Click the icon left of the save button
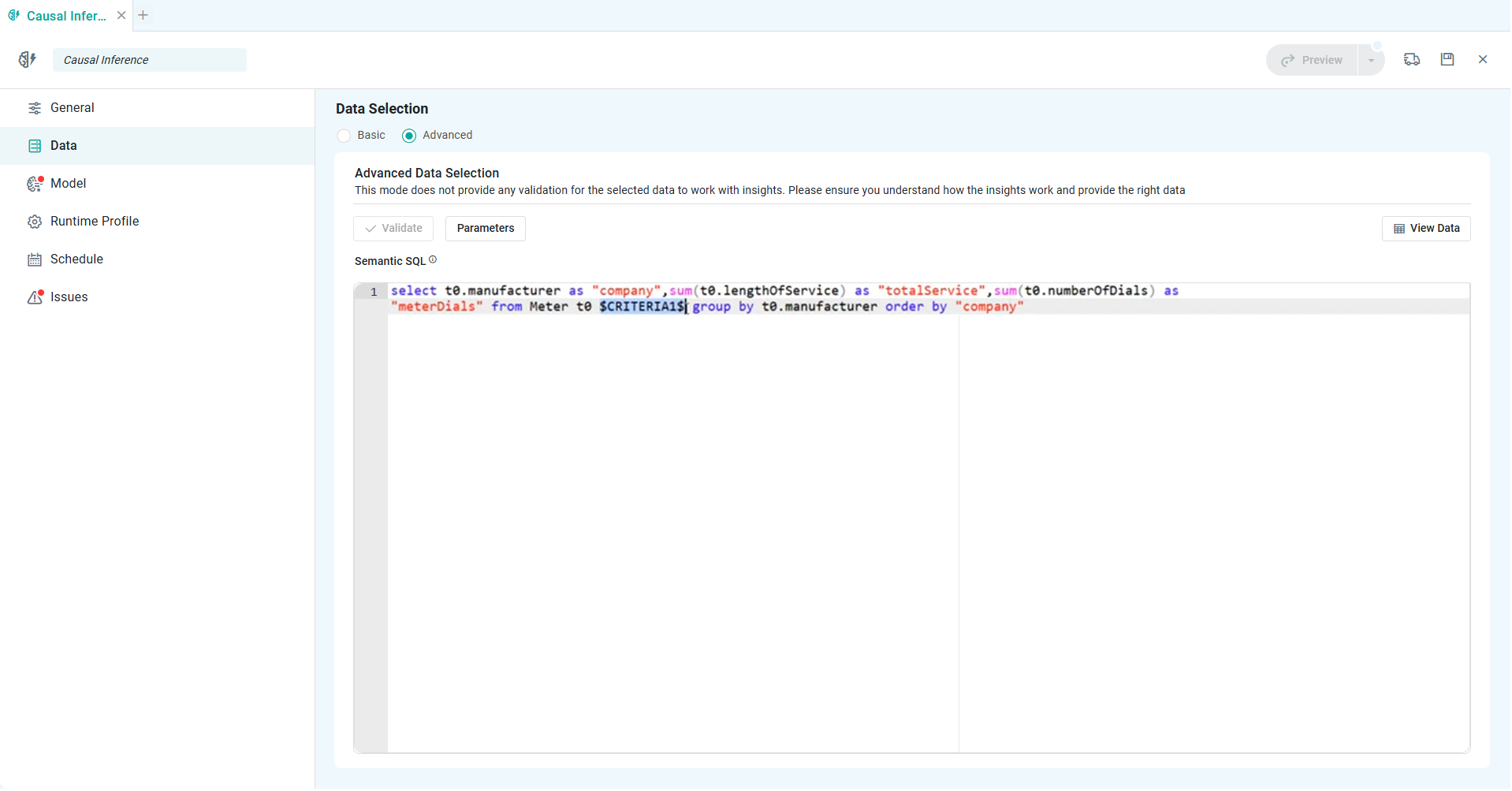 pyautogui.click(x=1412, y=60)
